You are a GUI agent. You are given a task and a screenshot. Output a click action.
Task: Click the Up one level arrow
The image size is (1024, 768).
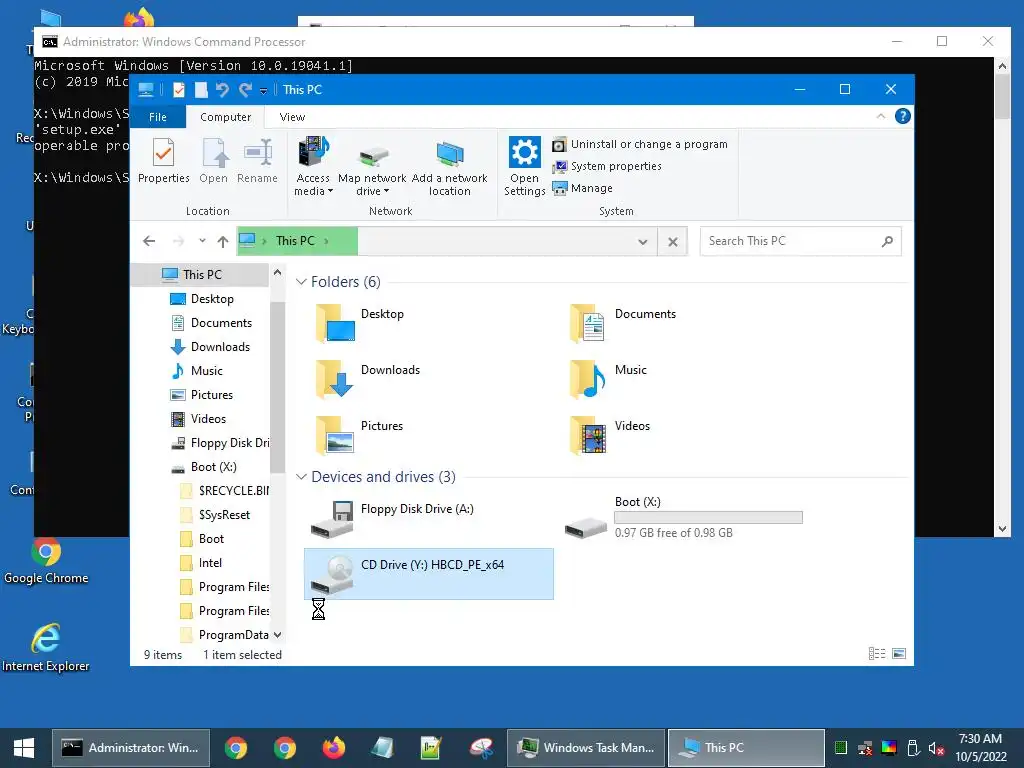point(223,242)
